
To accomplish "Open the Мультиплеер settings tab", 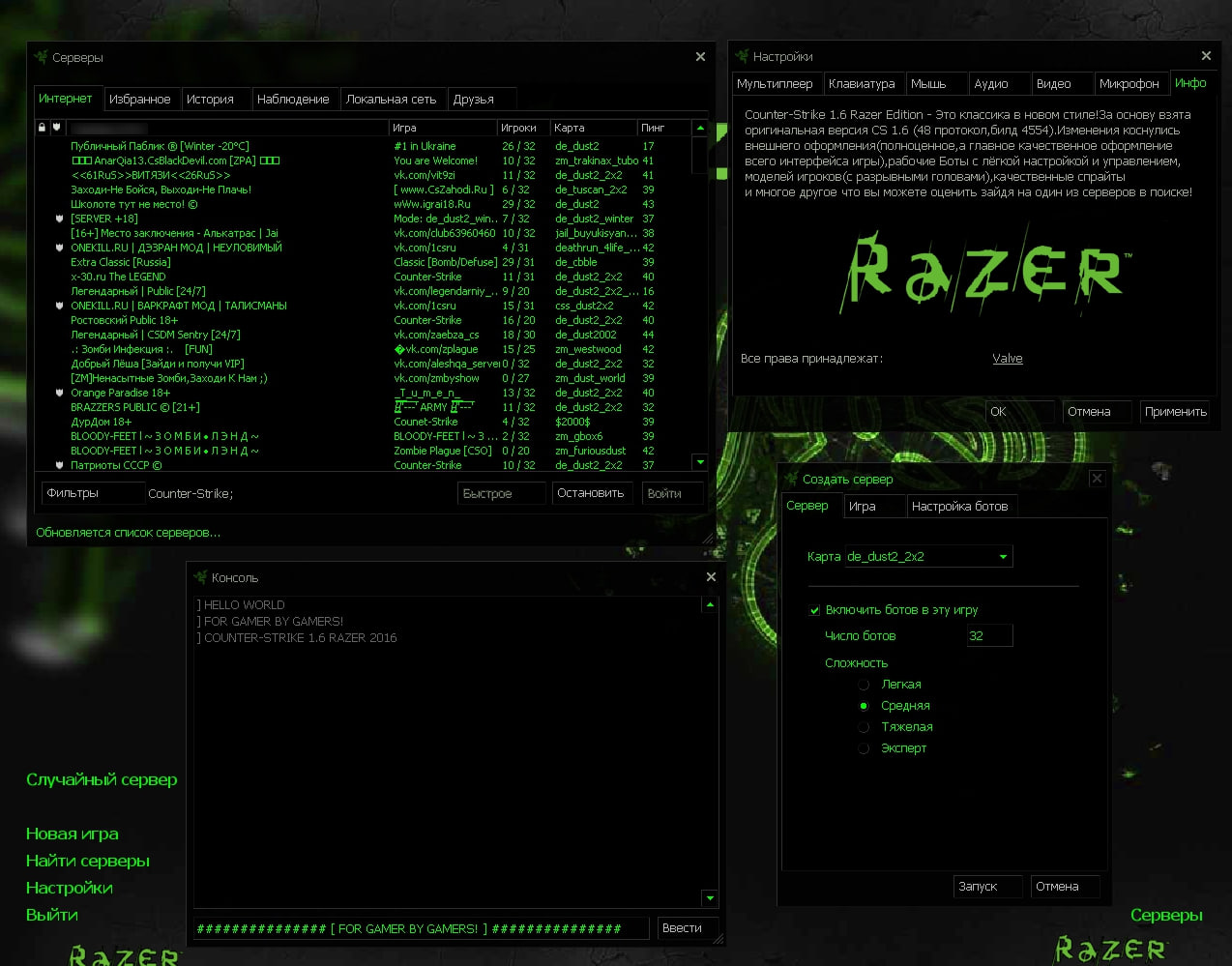I will (777, 83).
